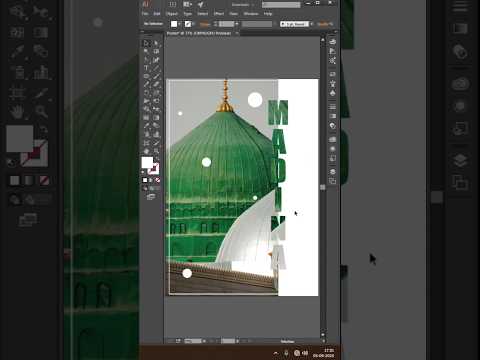The height and width of the screenshot is (360, 480).
Task: Activate the Stroke box in toolbar
Action: click(x=154, y=169)
